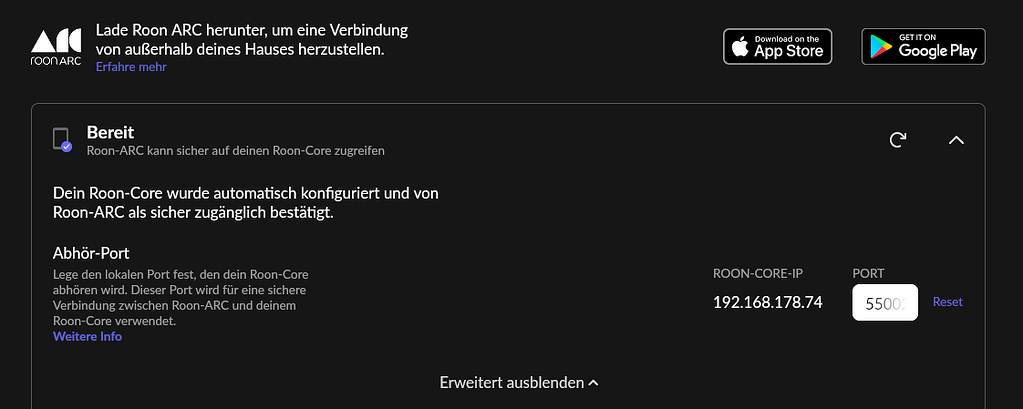Reset the port via the Reset link
The height and width of the screenshot is (409, 1023).
947,302
